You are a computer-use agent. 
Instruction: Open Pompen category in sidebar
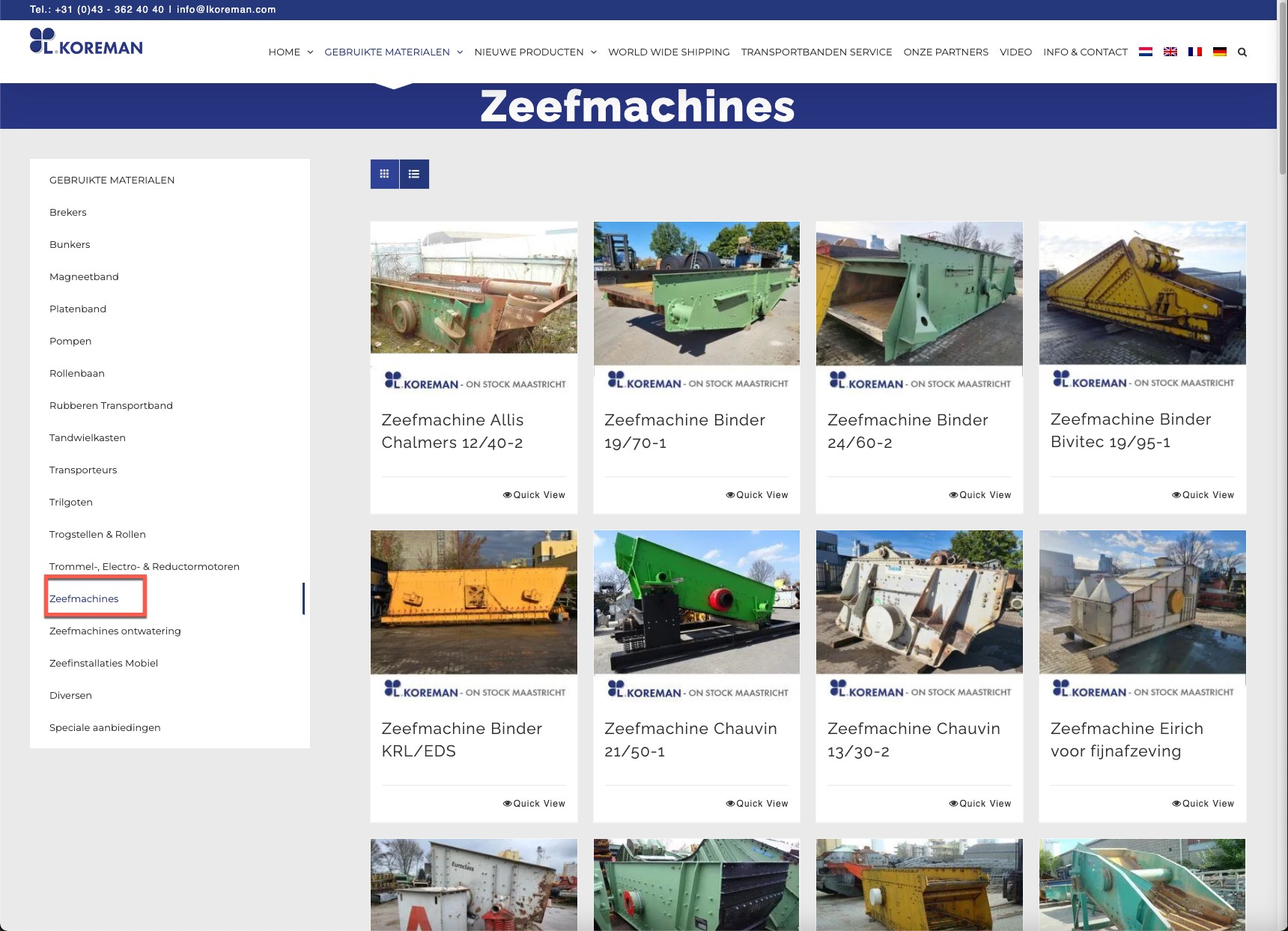click(70, 341)
